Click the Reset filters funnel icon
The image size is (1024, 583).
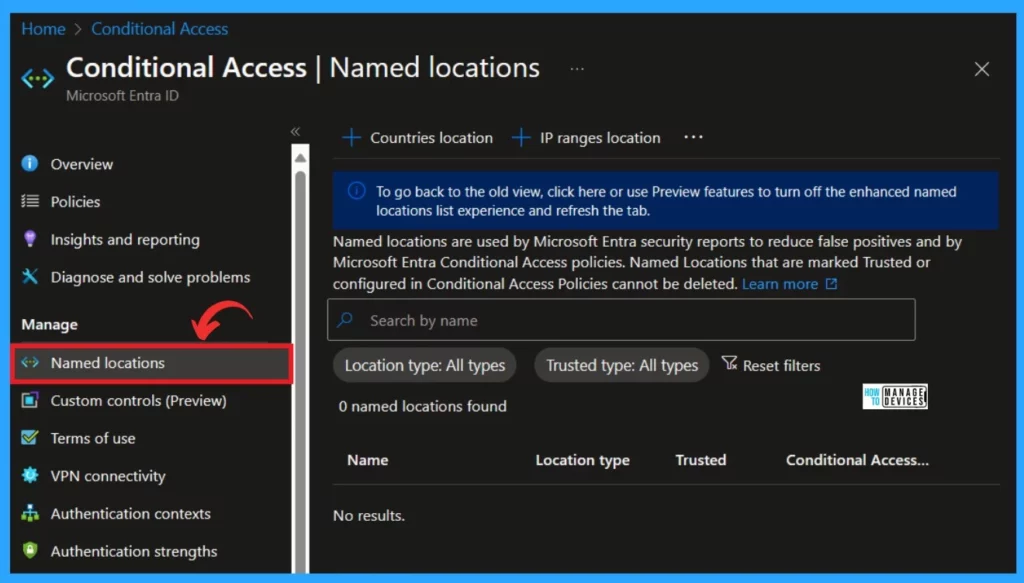pyautogui.click(x=729, y=363)
